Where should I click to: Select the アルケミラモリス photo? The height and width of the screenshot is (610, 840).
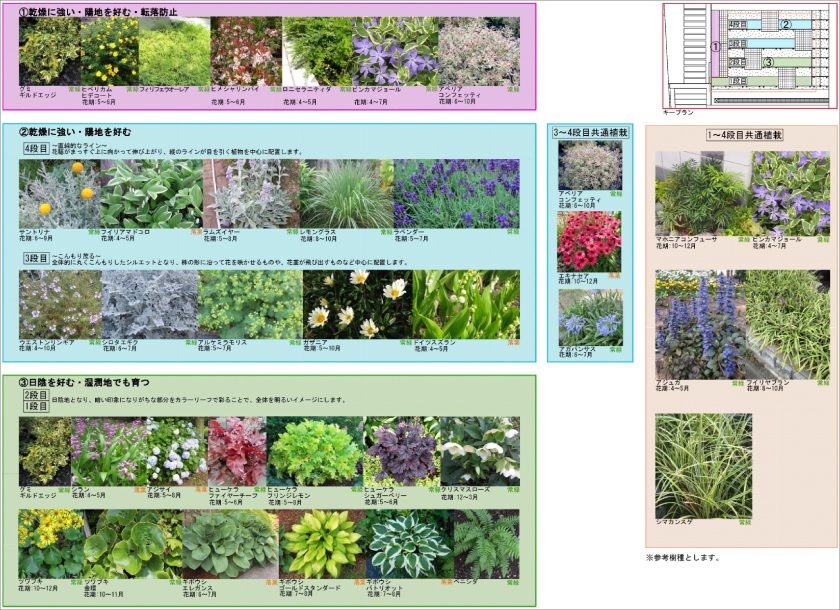(x=250, y=304)
